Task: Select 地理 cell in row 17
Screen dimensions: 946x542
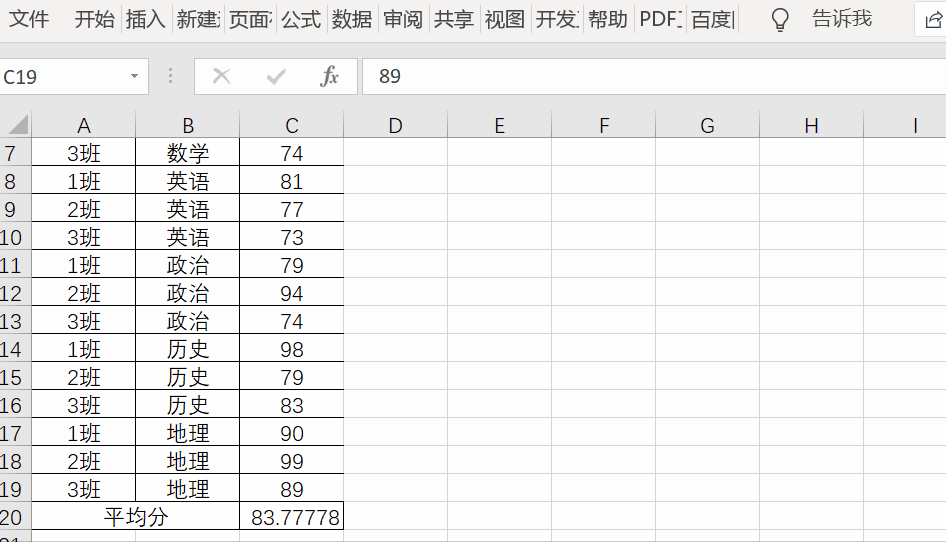Action: (188, 433)
